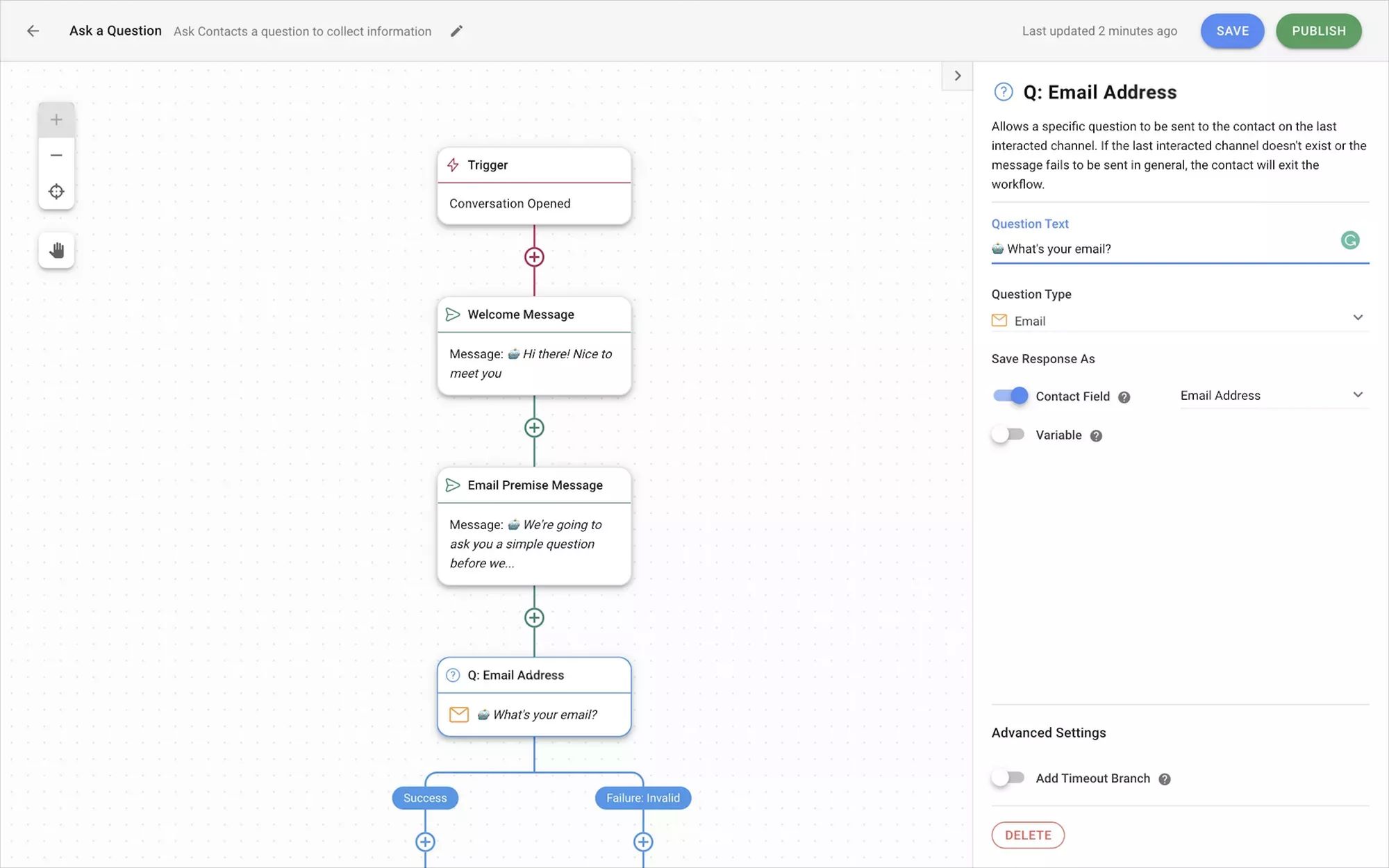This screenshot has height=868, width=1389.
Task: Click the email envelope icon in question node
Action: (459, 714)
